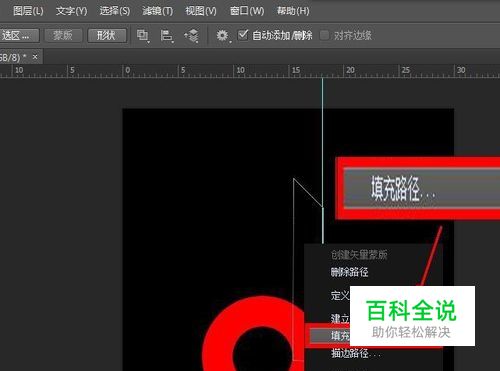
Task: Click the horizontal ruler
Action: [x=250, y=71]
